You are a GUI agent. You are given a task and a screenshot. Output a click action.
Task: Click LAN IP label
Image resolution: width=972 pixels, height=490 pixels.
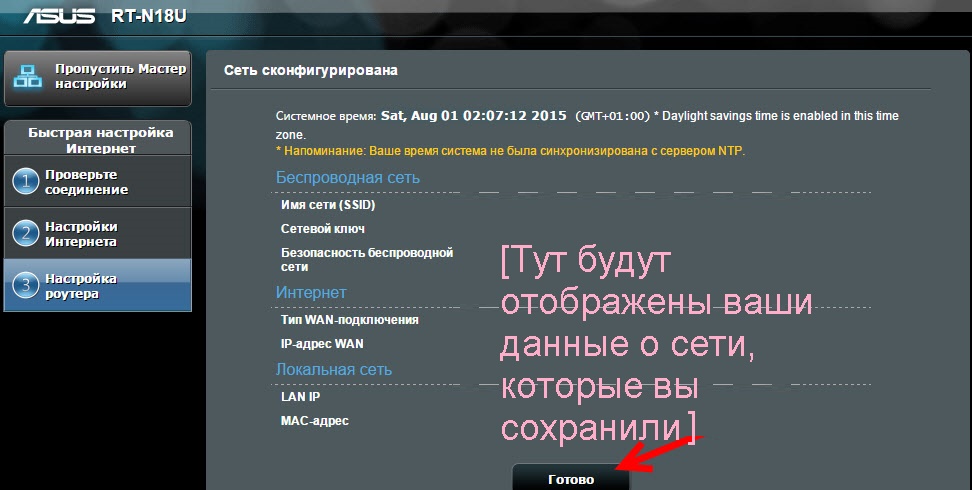pyautogui.click(x=300, y=397)
